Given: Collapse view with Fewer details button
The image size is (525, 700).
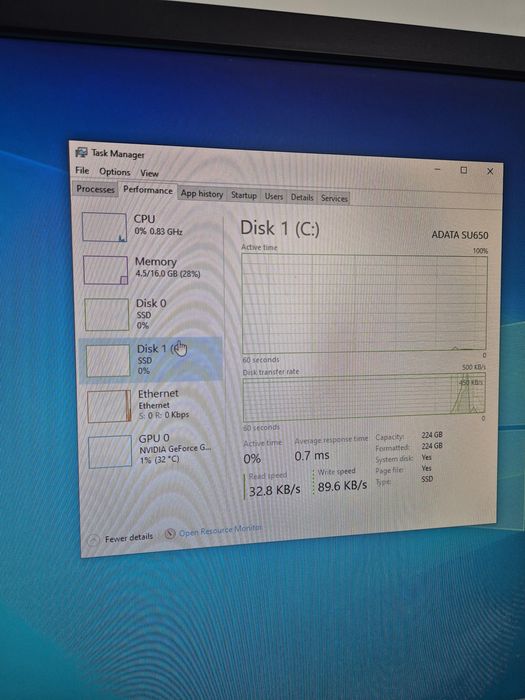Looking at the screenshot, I should click(121, 538).
